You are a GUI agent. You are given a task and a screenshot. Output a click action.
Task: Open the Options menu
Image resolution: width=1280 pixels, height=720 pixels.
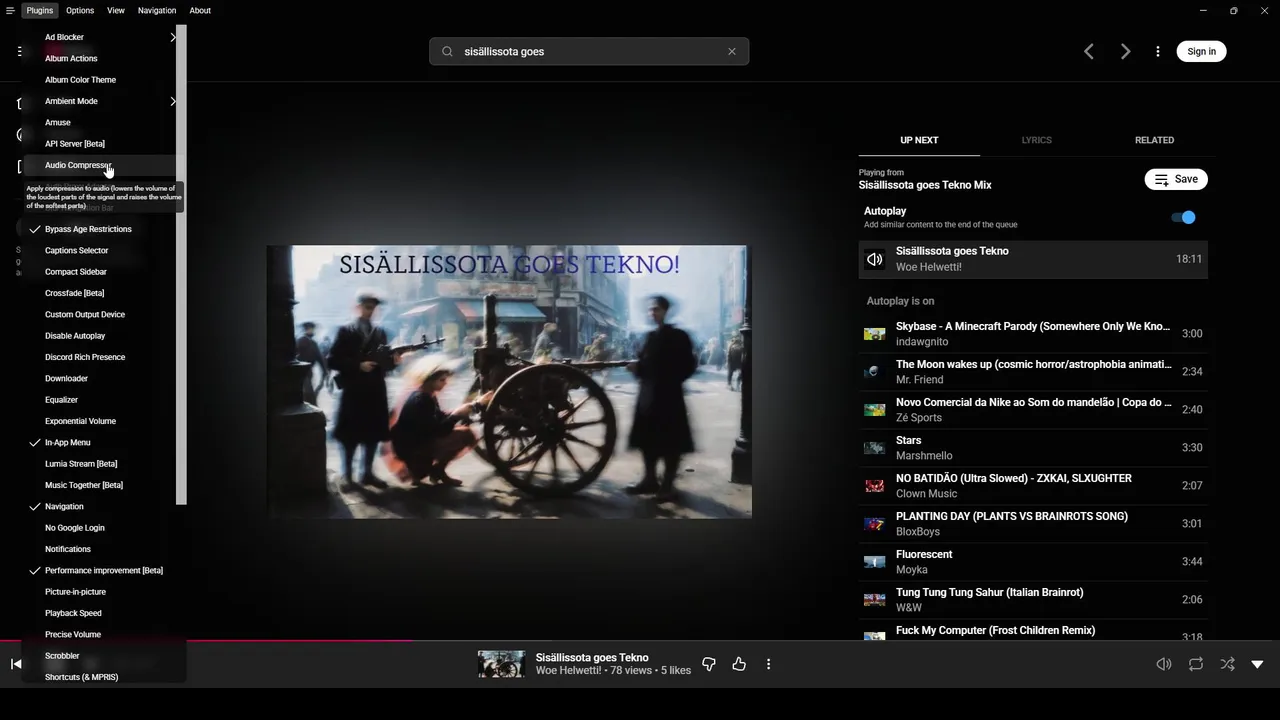80,10
